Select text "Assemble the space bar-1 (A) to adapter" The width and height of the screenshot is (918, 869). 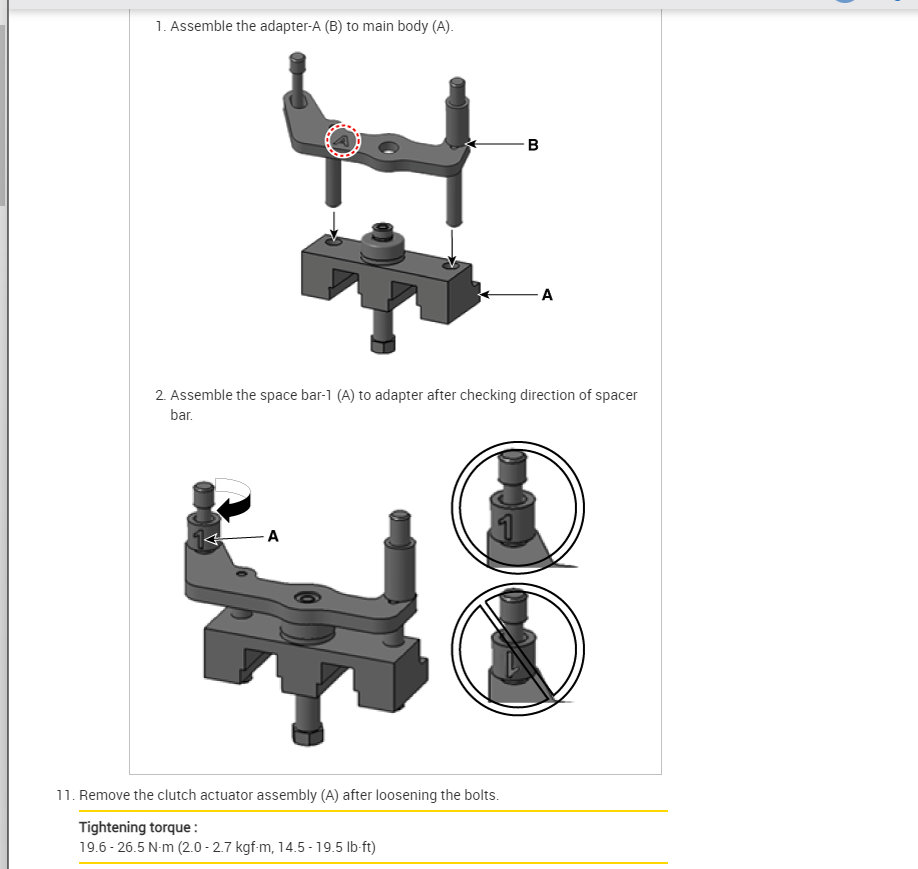(297, 395)
